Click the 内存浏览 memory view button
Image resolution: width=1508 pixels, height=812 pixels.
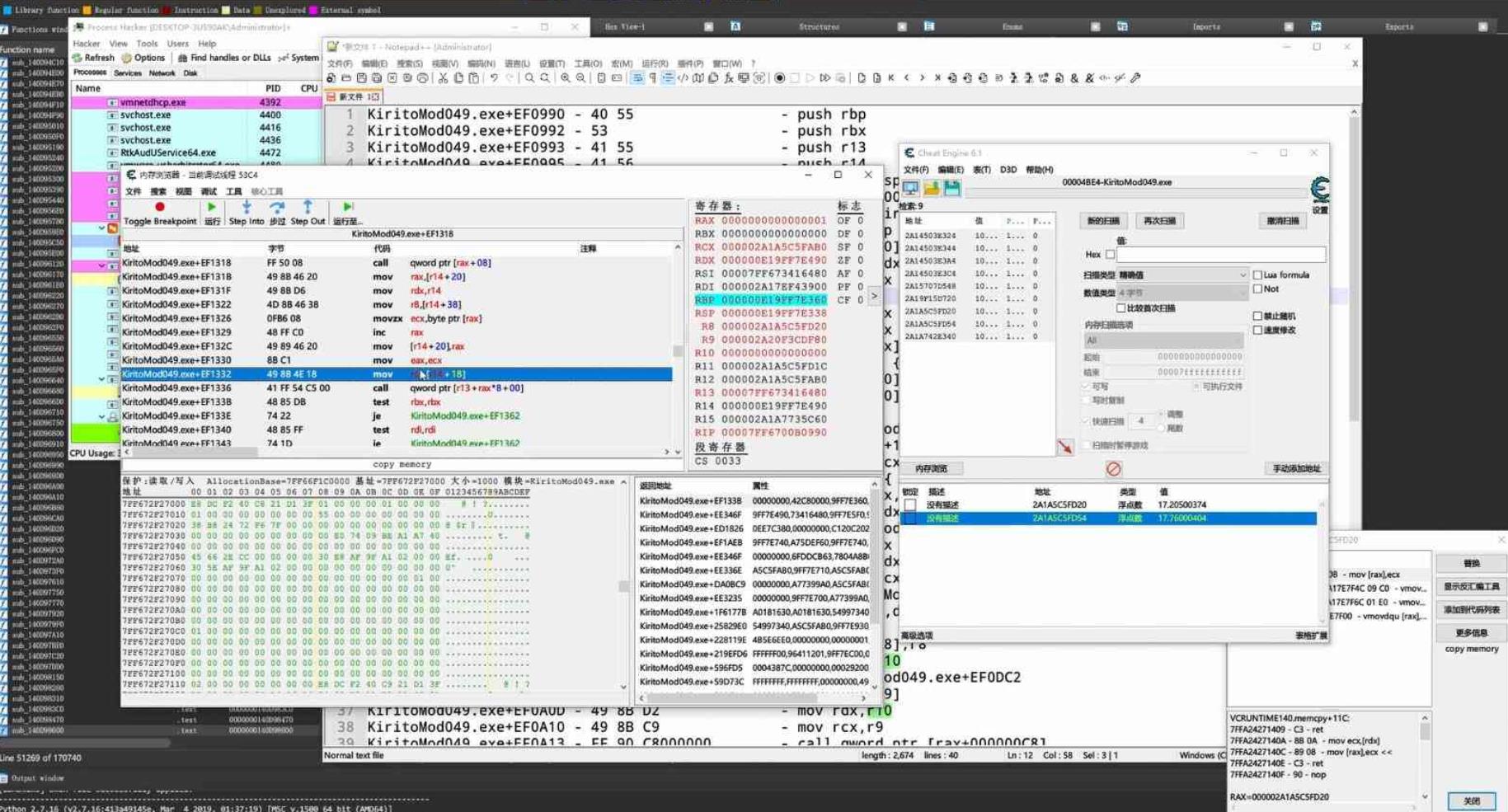coord(931,469)
